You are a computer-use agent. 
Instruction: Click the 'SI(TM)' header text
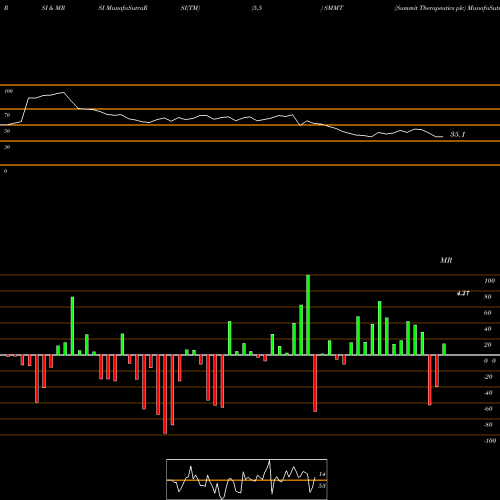pos(190,8)
